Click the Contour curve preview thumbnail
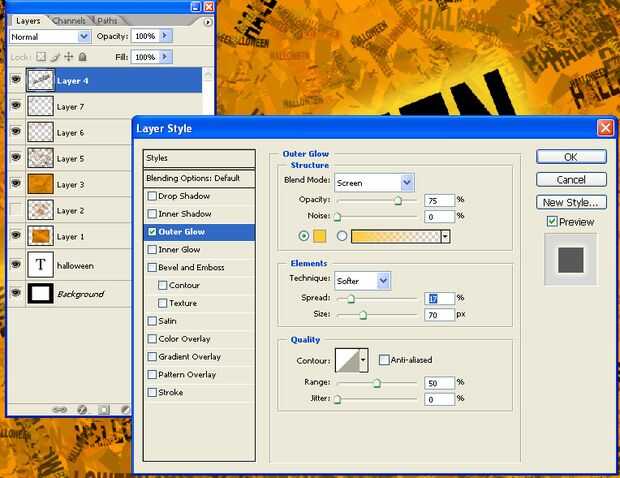The height and width of the screenshot is (478, 620). click(347, 360)
